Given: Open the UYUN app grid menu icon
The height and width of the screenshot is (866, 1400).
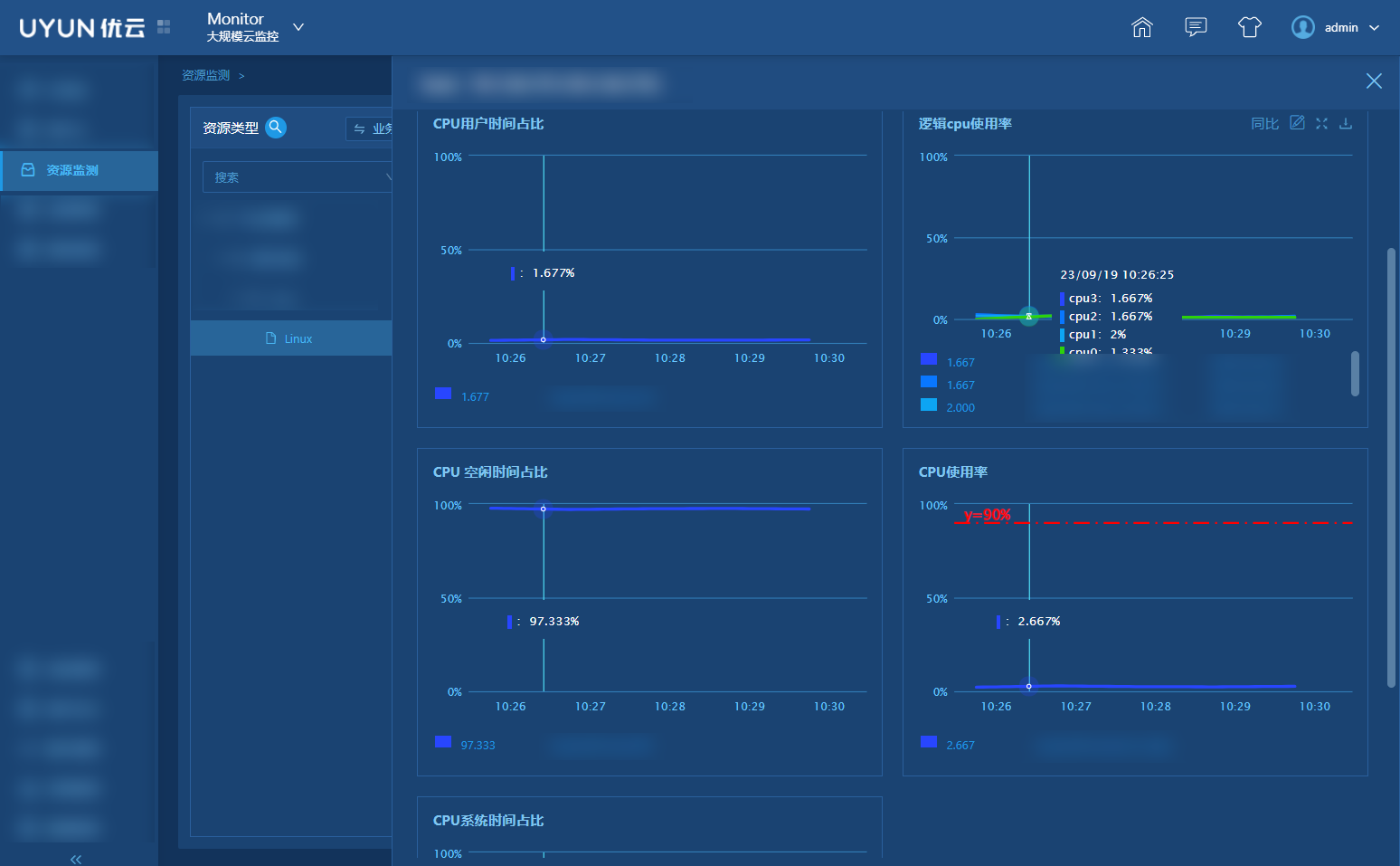Looking at the screenshot, I should (x=164, y=27).
